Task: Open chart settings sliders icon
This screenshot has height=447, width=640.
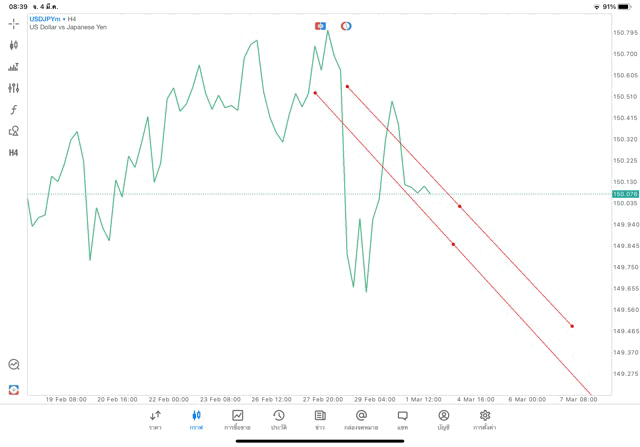Action: point(14,88)
